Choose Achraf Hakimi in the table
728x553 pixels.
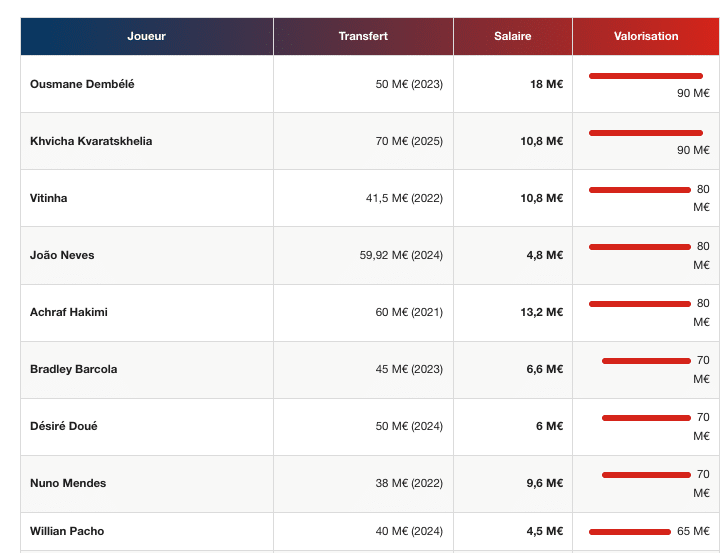pyautogui.click(x=69, y=312)
